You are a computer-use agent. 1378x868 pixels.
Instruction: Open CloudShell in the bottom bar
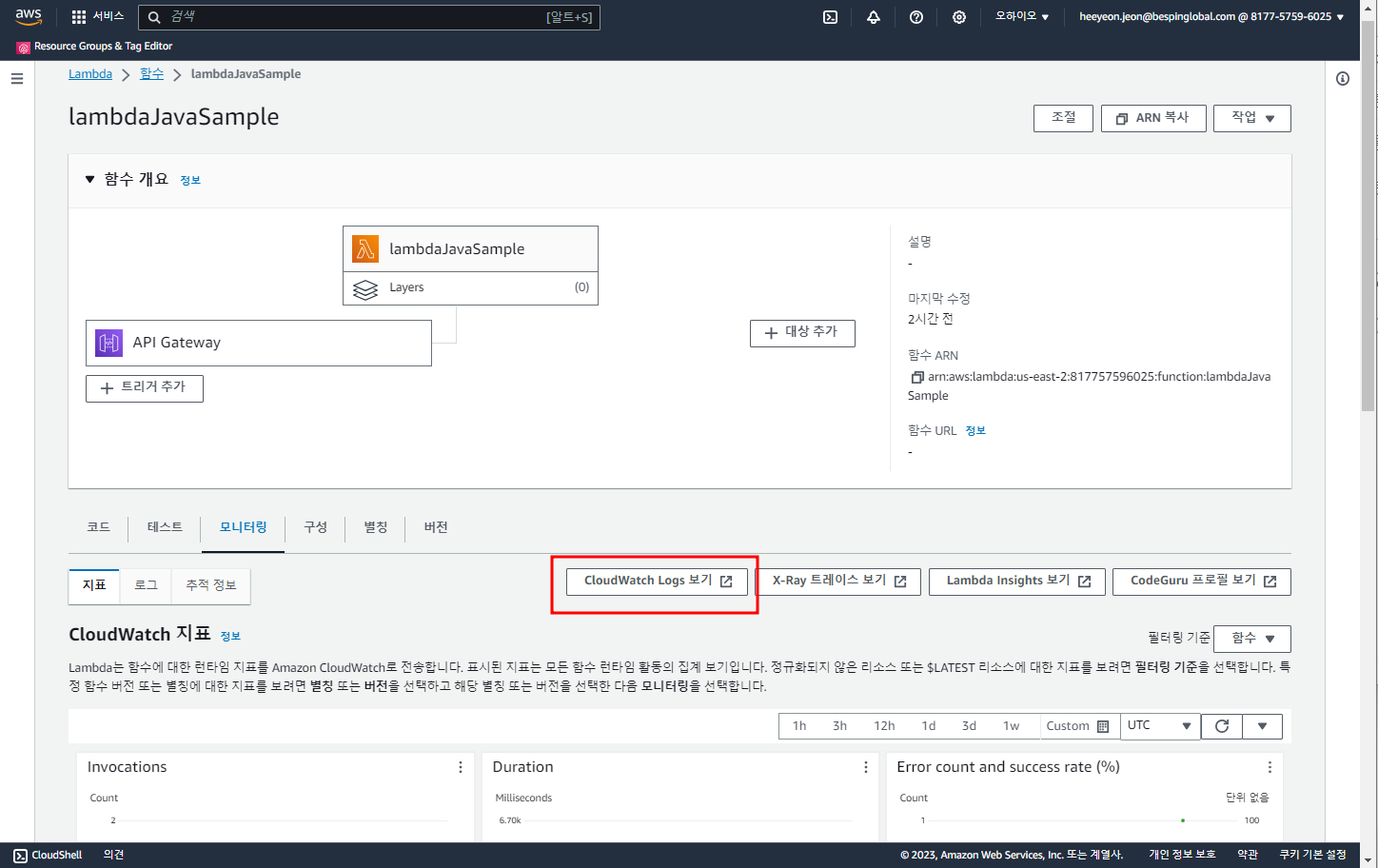pyautogui.click(x=48, y=855)
